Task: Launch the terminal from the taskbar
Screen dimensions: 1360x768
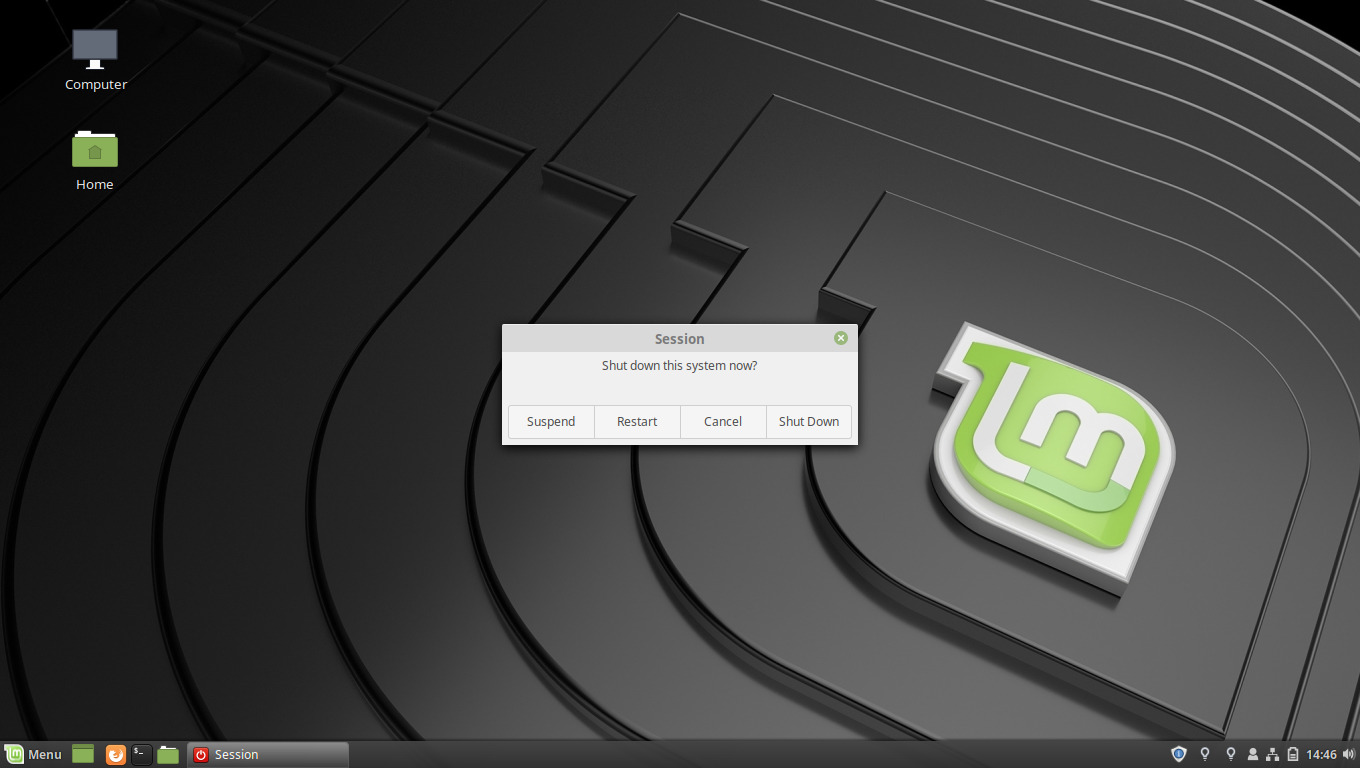Action: click(142, 754)
